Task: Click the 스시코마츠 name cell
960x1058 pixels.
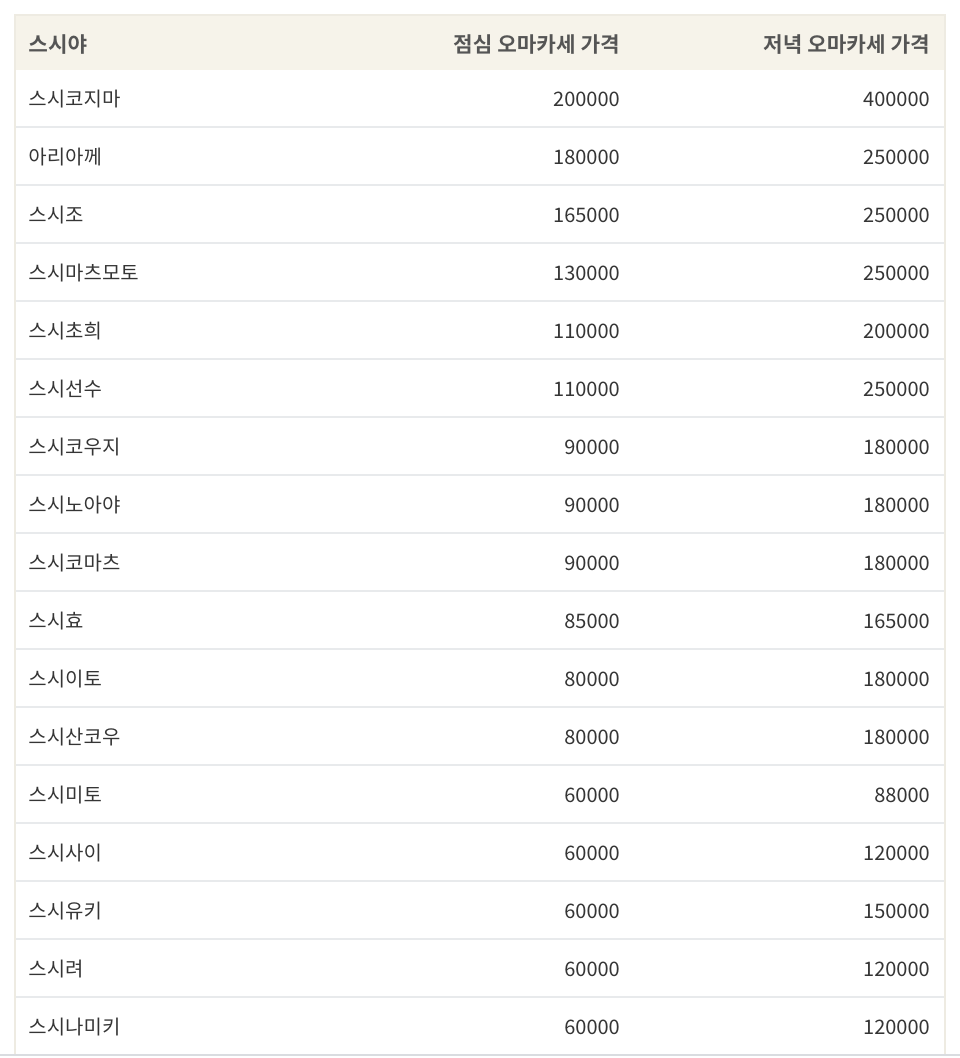Action: pyautogui.click(x=74, y=563)
